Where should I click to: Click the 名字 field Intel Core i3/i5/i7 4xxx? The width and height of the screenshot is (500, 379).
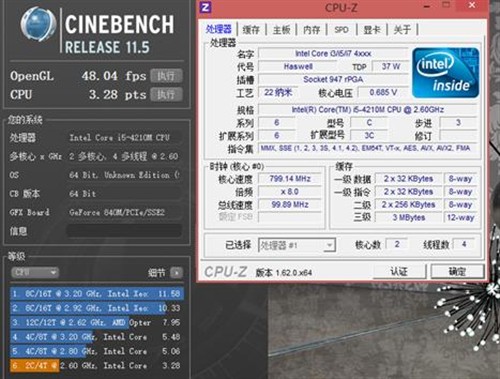pos(333,53)
